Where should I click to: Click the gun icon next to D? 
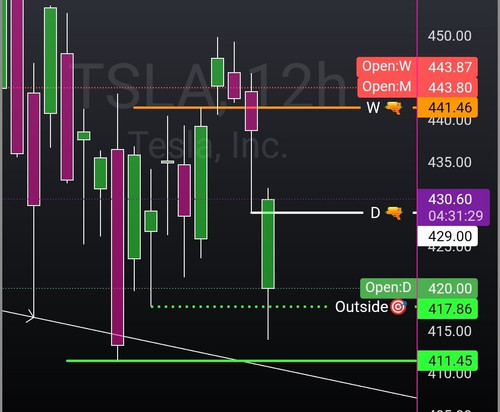tap(394, 213)
